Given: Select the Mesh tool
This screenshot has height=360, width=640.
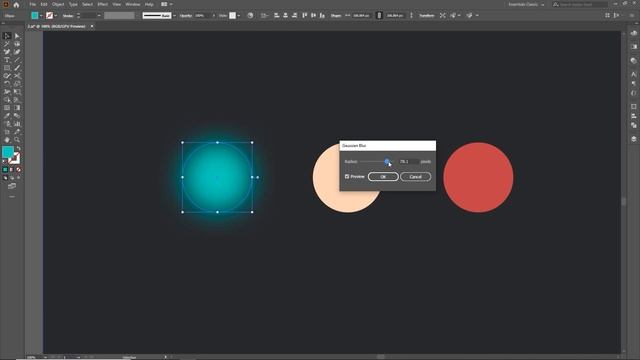Looking at the screenshot, I should (x=7, y=108).
